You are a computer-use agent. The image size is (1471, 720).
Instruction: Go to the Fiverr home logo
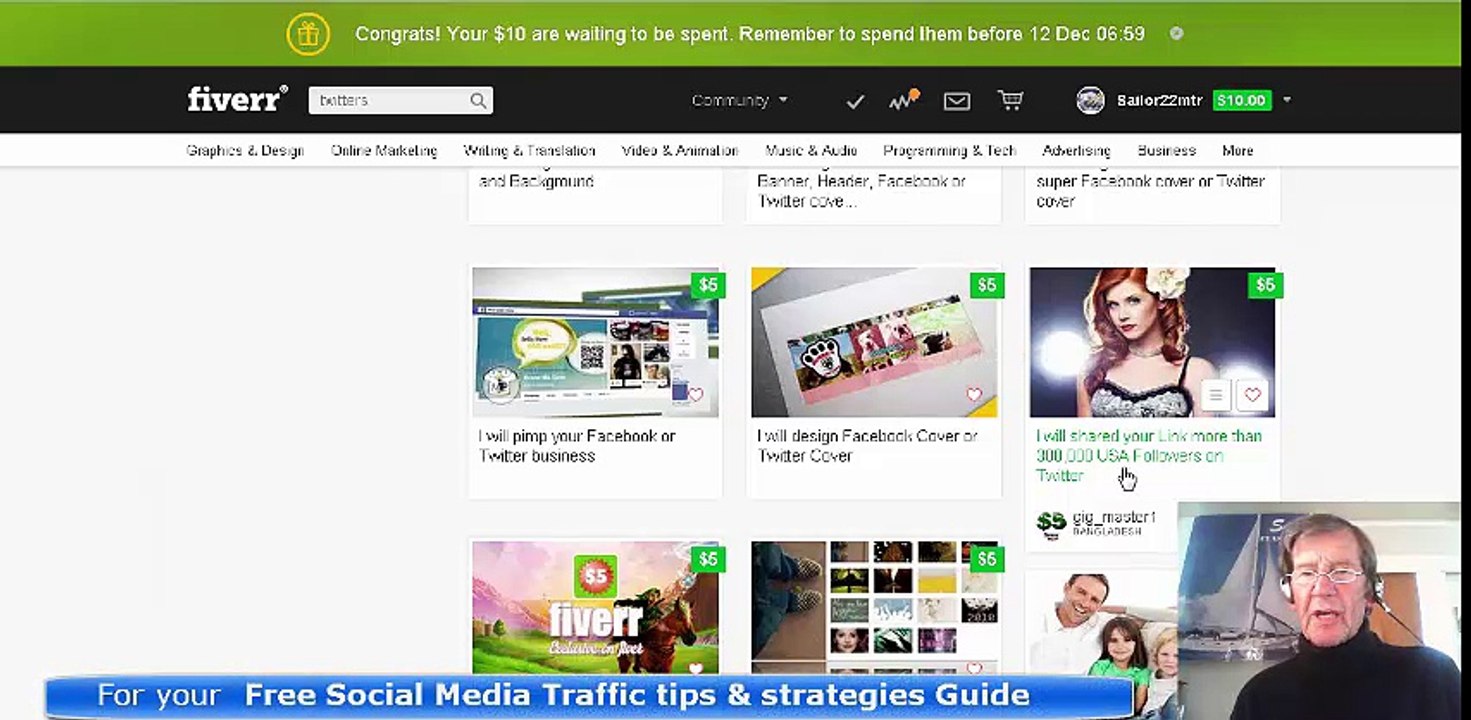tap(237, 99)
